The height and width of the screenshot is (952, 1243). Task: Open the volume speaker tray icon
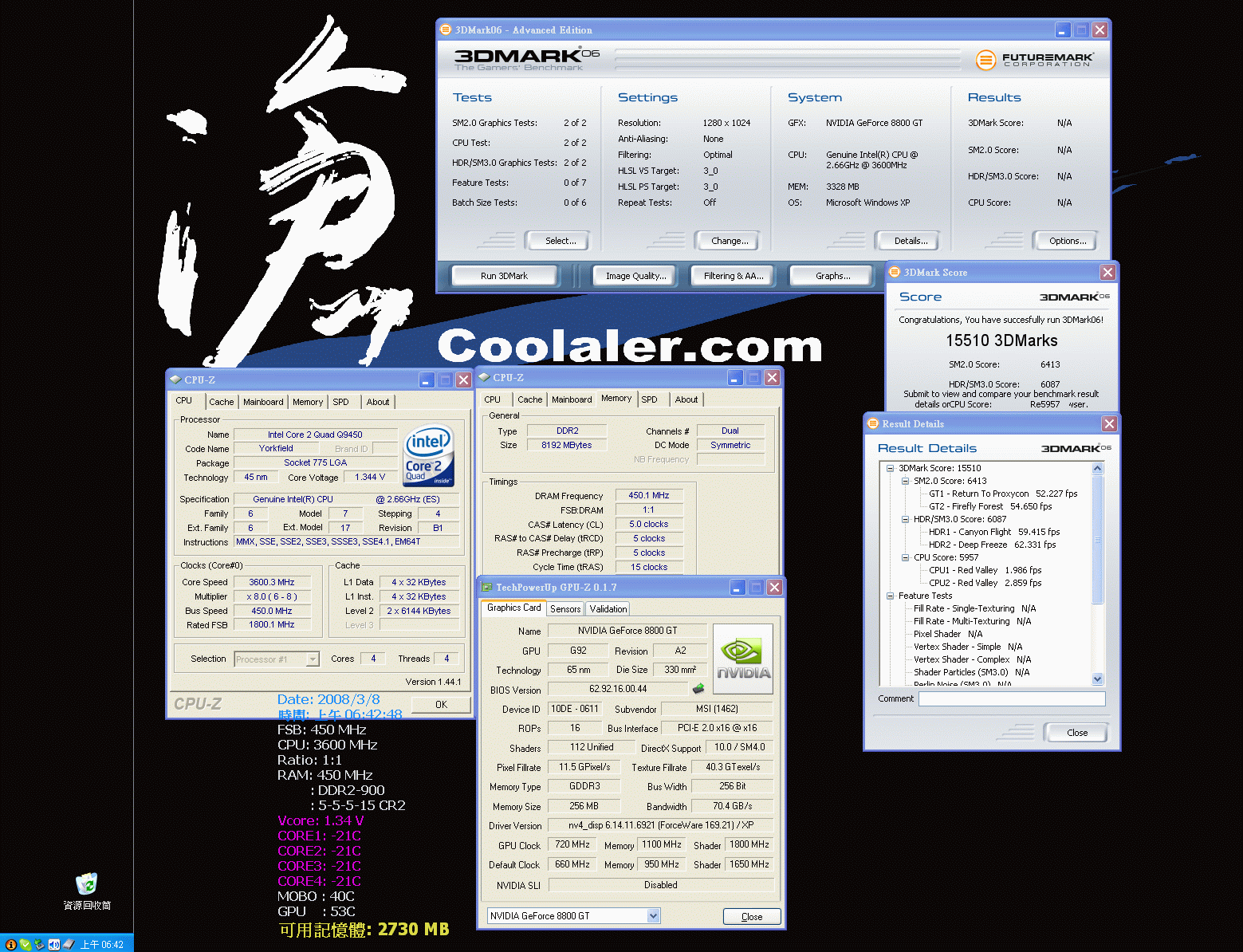coord(53,944)
